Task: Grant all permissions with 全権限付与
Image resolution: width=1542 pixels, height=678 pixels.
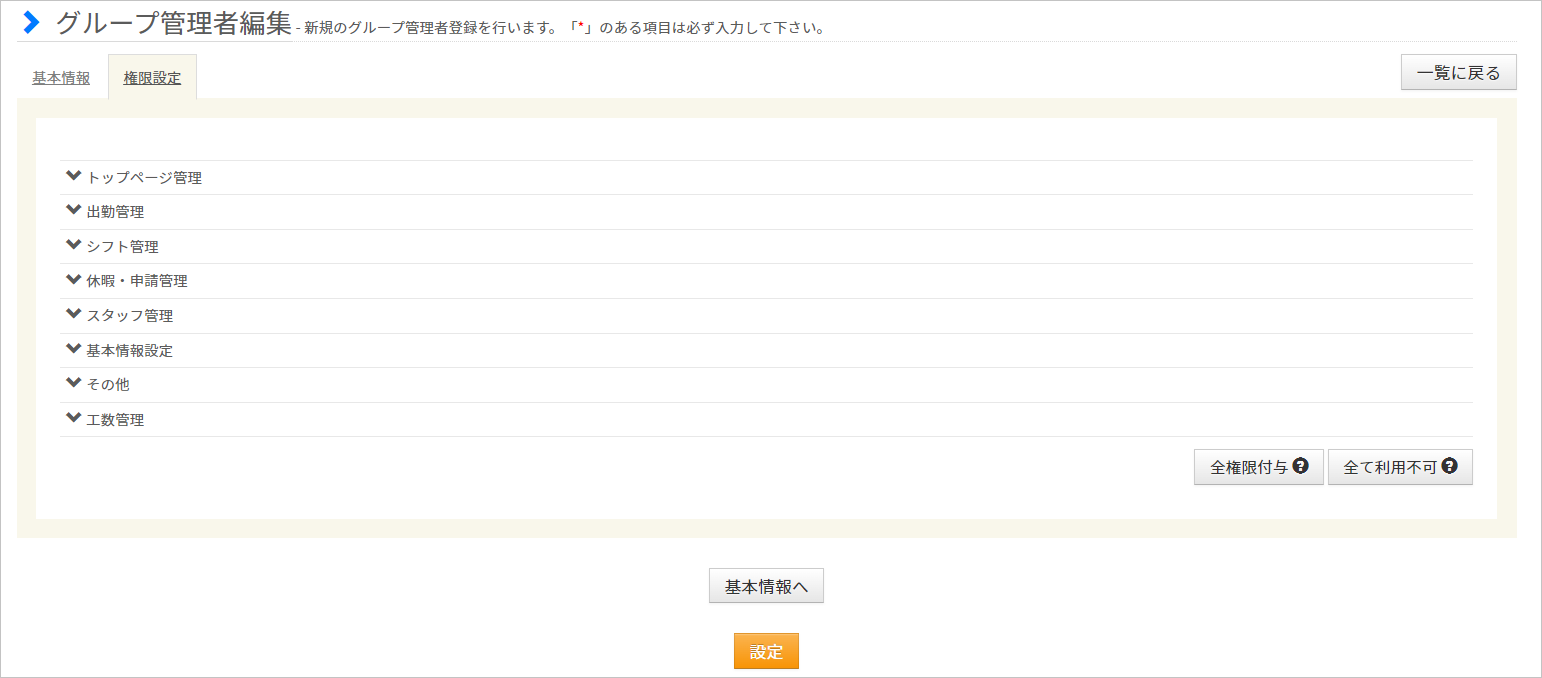Action: pos(1259,467)
